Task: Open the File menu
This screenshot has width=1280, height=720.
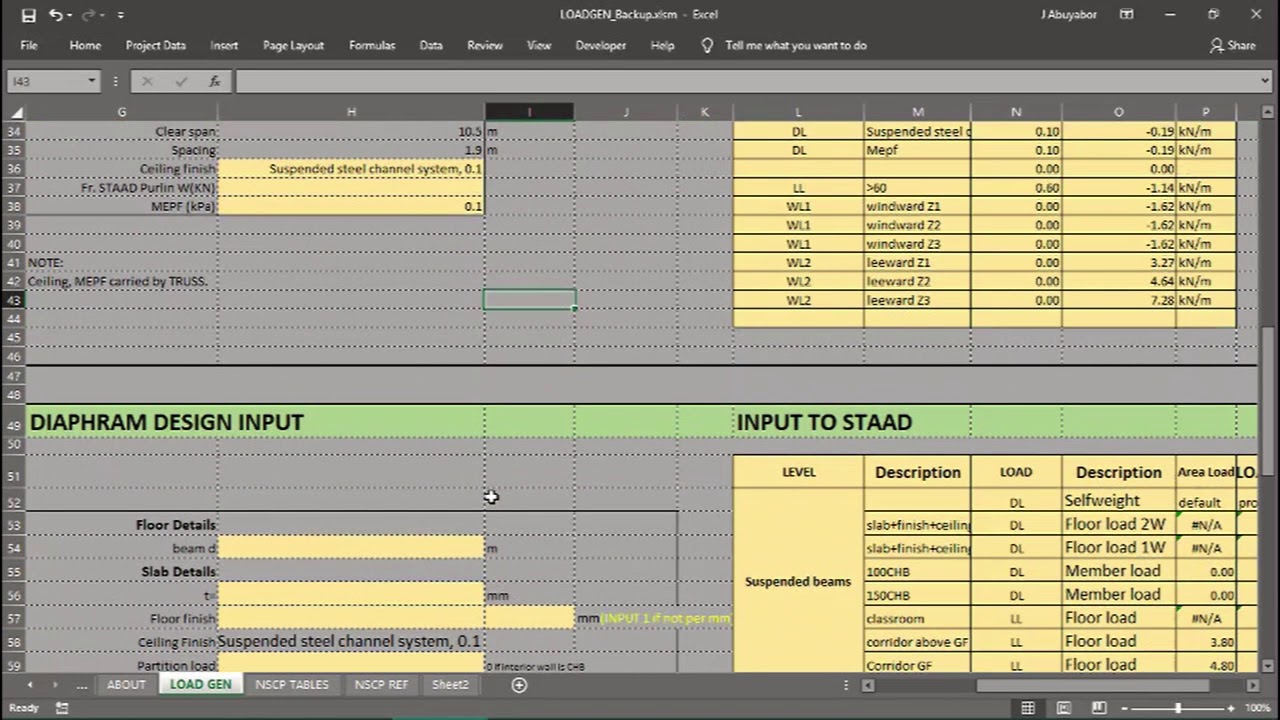Action: [x=29, y=45]
